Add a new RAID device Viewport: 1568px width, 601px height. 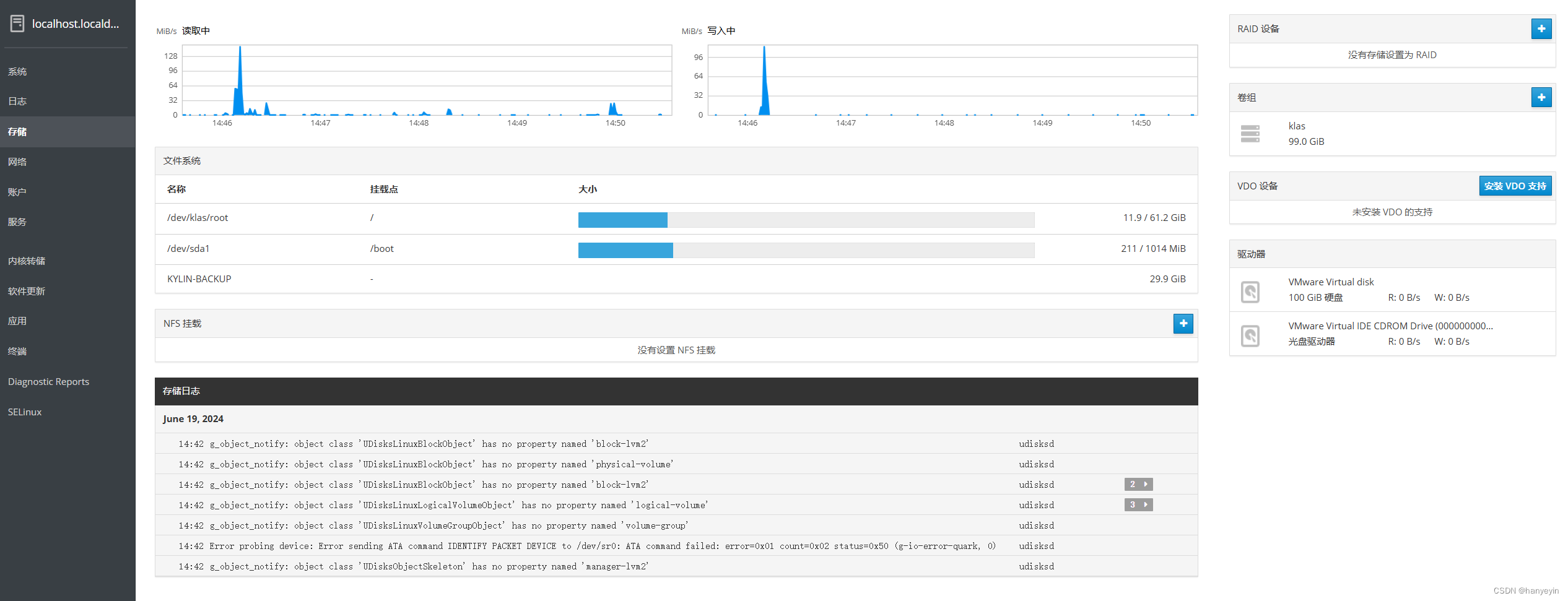coord(1541,28)
